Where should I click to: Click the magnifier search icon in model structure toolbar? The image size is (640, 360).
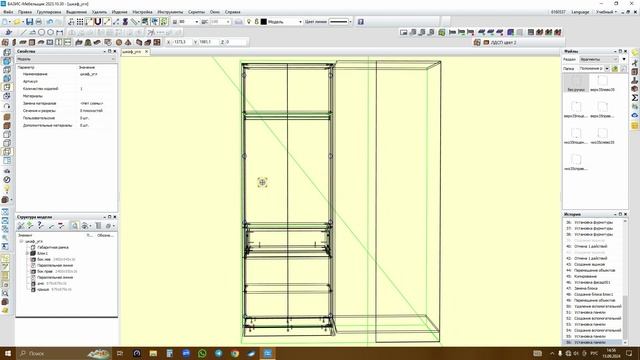[75, 226]
